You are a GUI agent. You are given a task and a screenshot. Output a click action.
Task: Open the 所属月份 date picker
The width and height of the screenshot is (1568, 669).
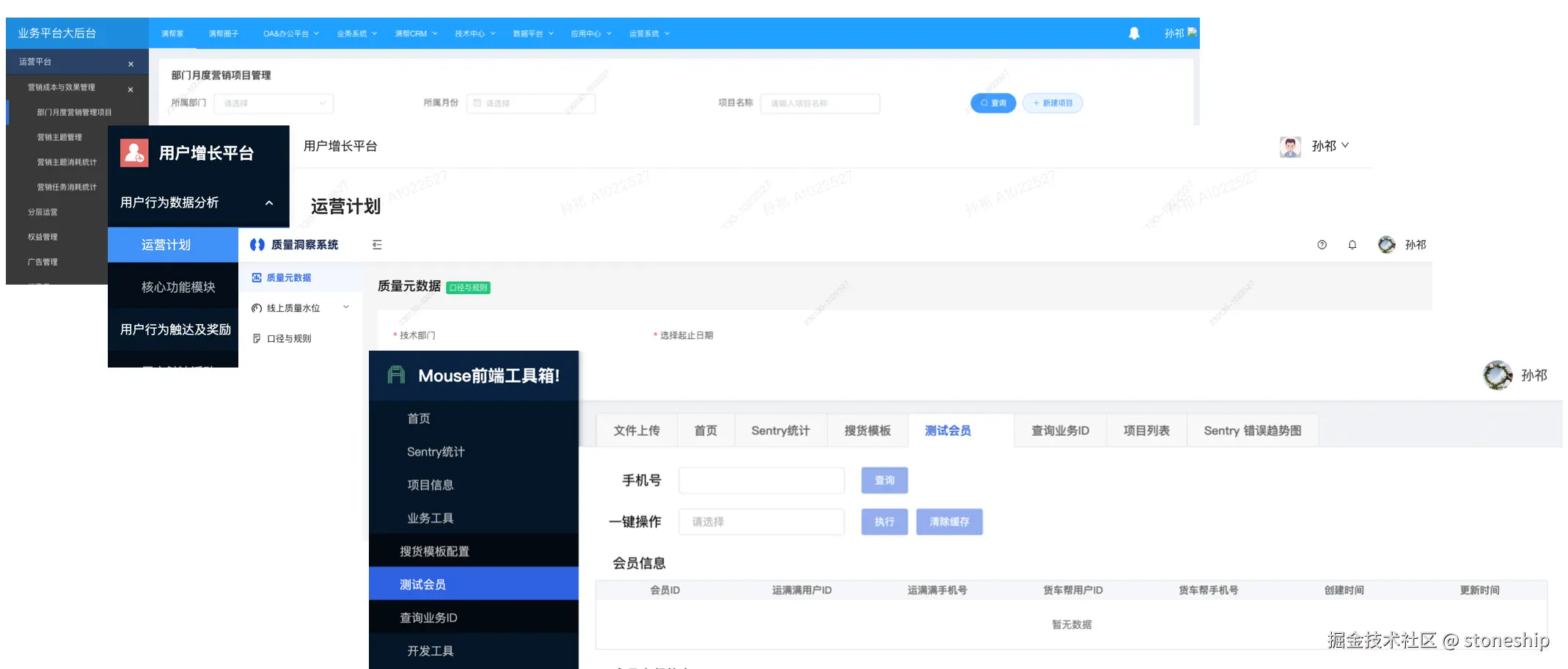tap(531, 103)
